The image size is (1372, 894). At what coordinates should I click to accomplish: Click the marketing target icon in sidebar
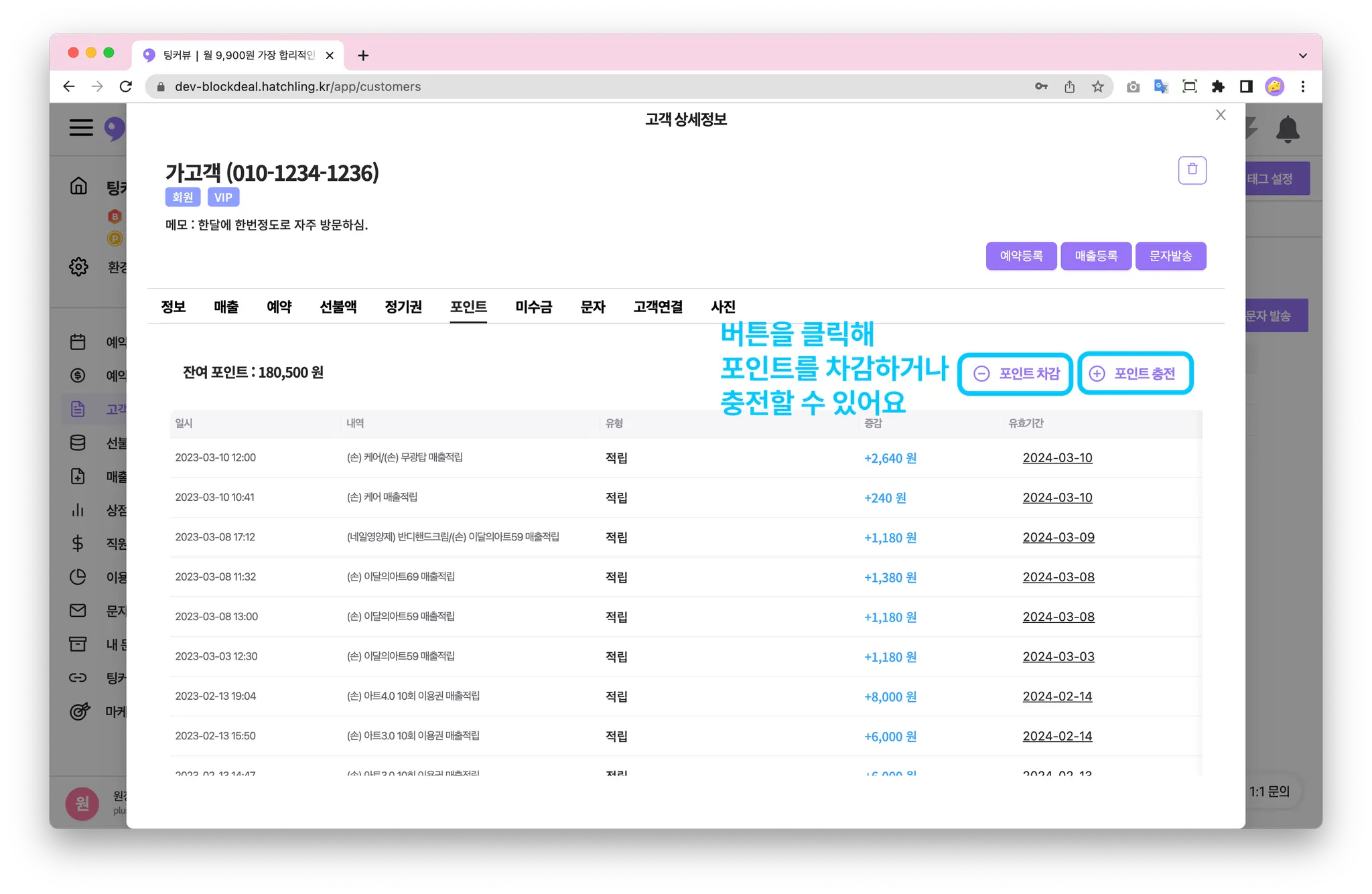tap(79, 711)
